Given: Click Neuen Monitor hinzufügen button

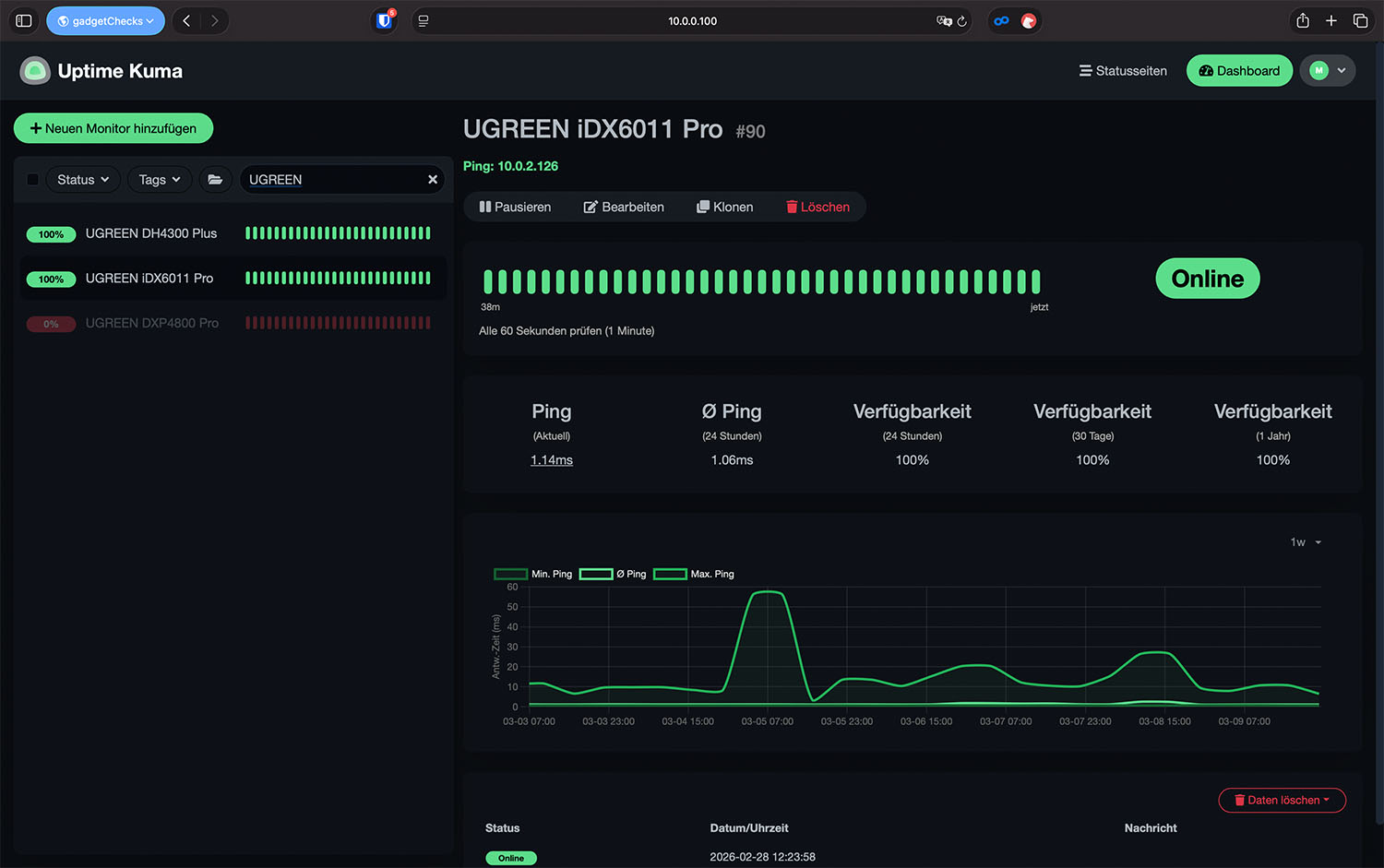Looking at the screenshot, I should (113, 128).
